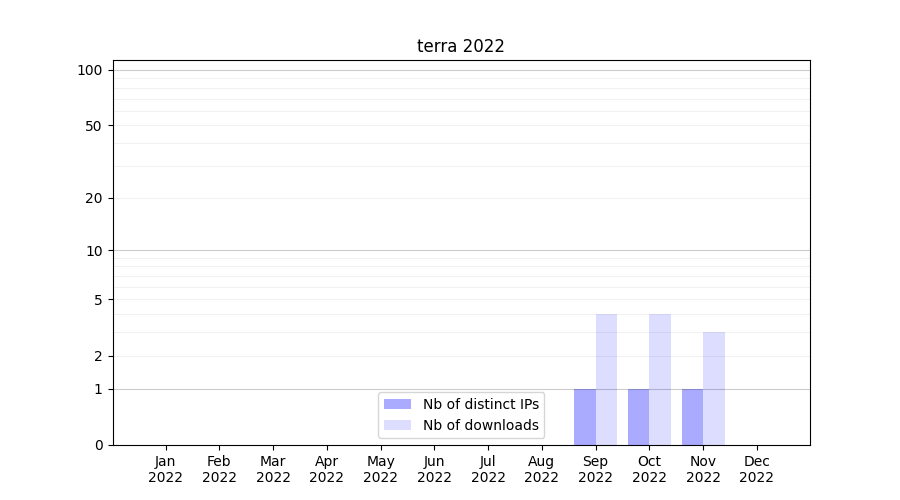Viewport: 900px width, 500px height.
Task: Pick the Nov 2022 downloads bar
Action: point(714,388)
